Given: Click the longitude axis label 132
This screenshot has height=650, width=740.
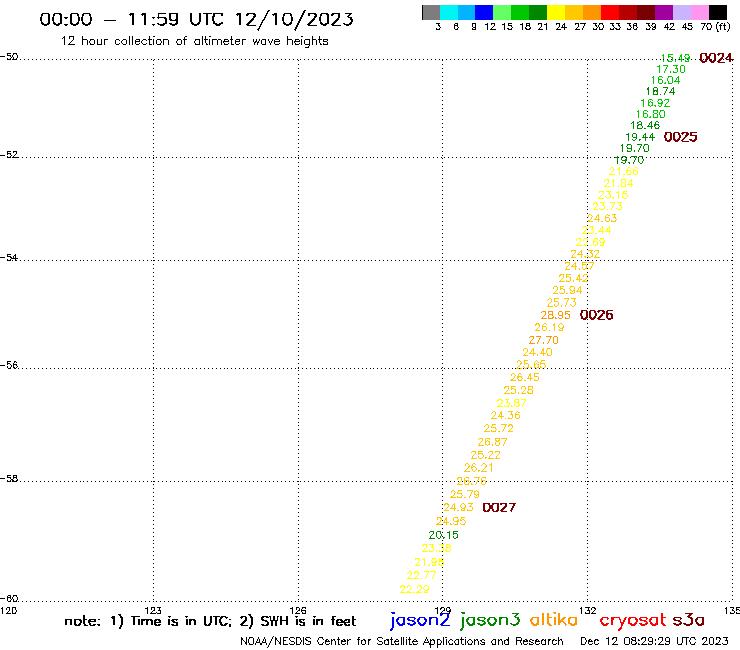Looking at the screenshot, I should tap(588, 610).
